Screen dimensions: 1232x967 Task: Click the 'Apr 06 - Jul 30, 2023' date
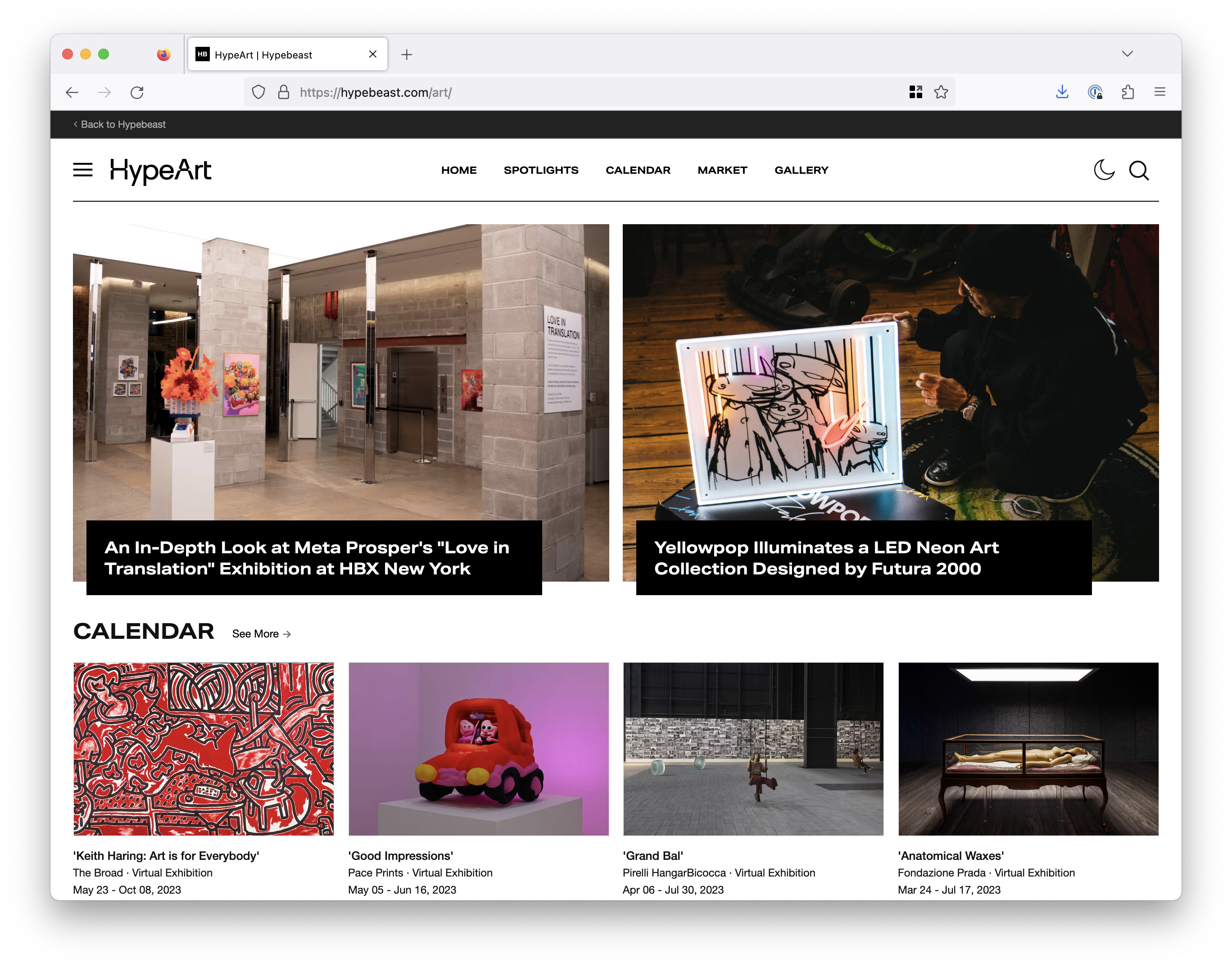(x=673, y=890)
